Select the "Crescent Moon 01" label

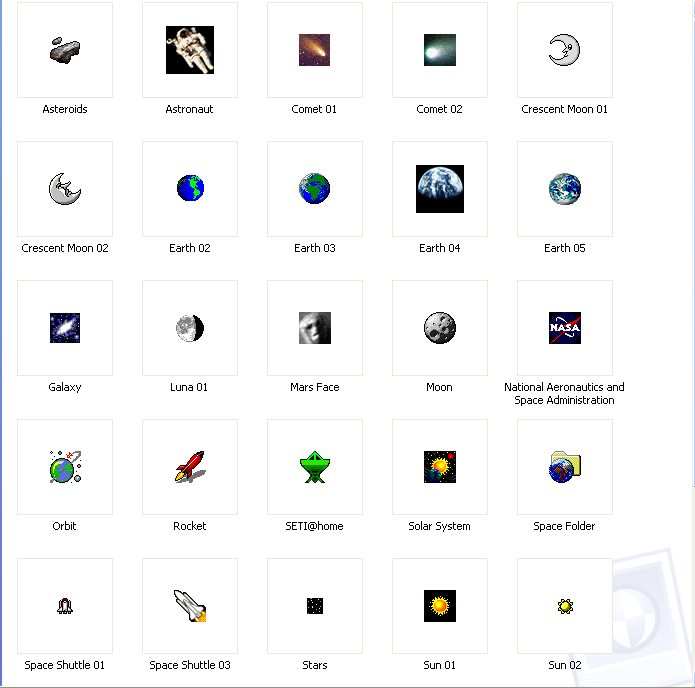pos(564,109)
